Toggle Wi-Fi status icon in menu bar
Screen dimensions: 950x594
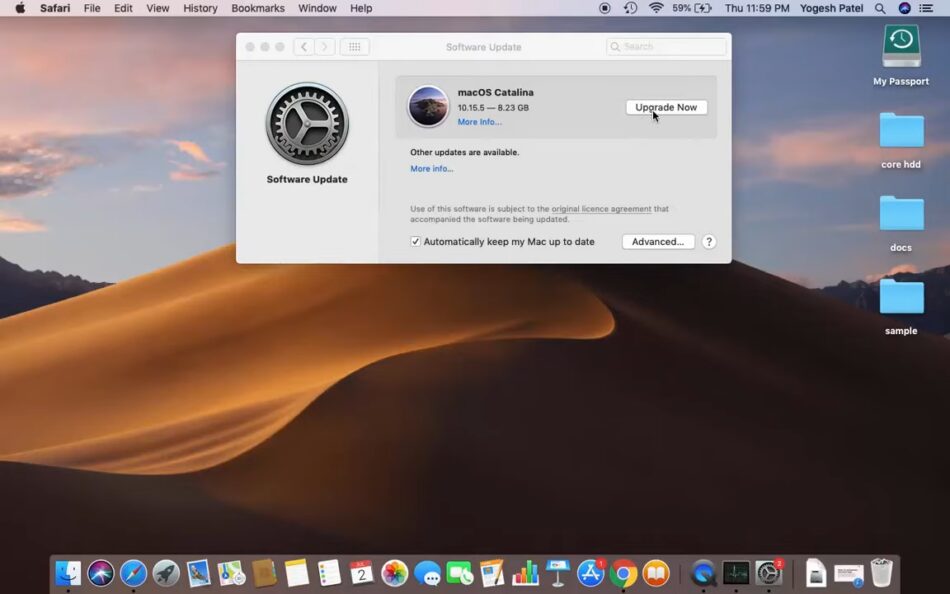[x=655, y=8]
